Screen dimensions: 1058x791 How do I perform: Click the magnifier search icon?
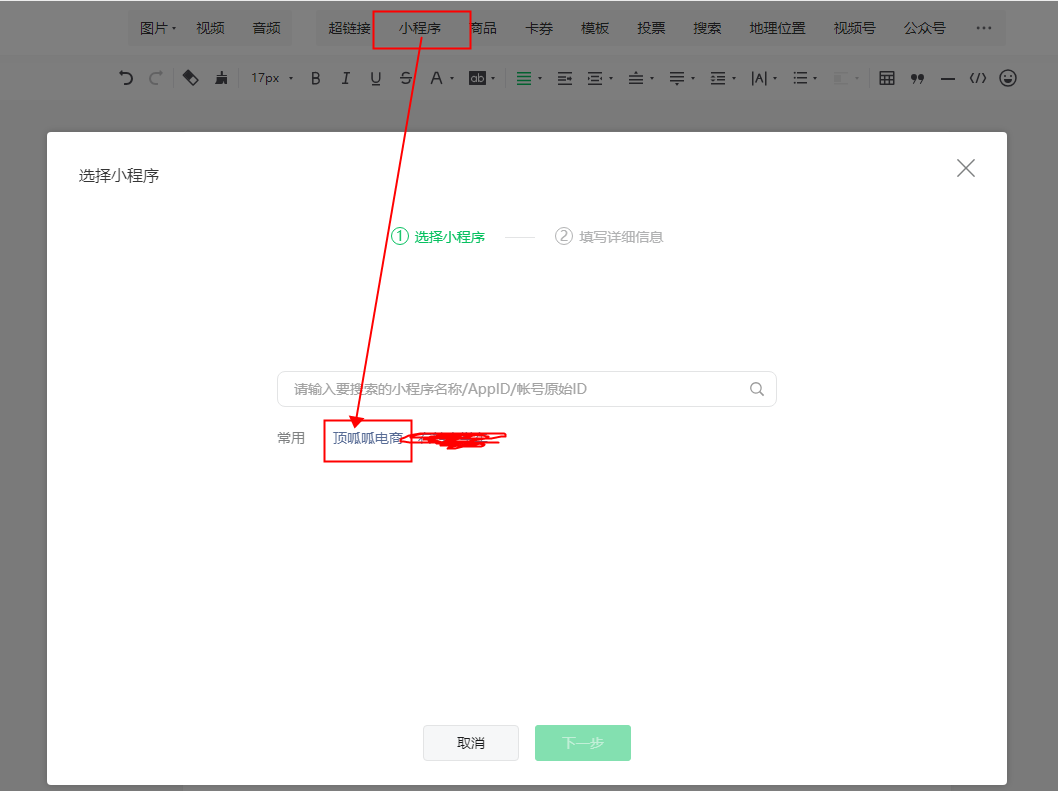[756, 389]
